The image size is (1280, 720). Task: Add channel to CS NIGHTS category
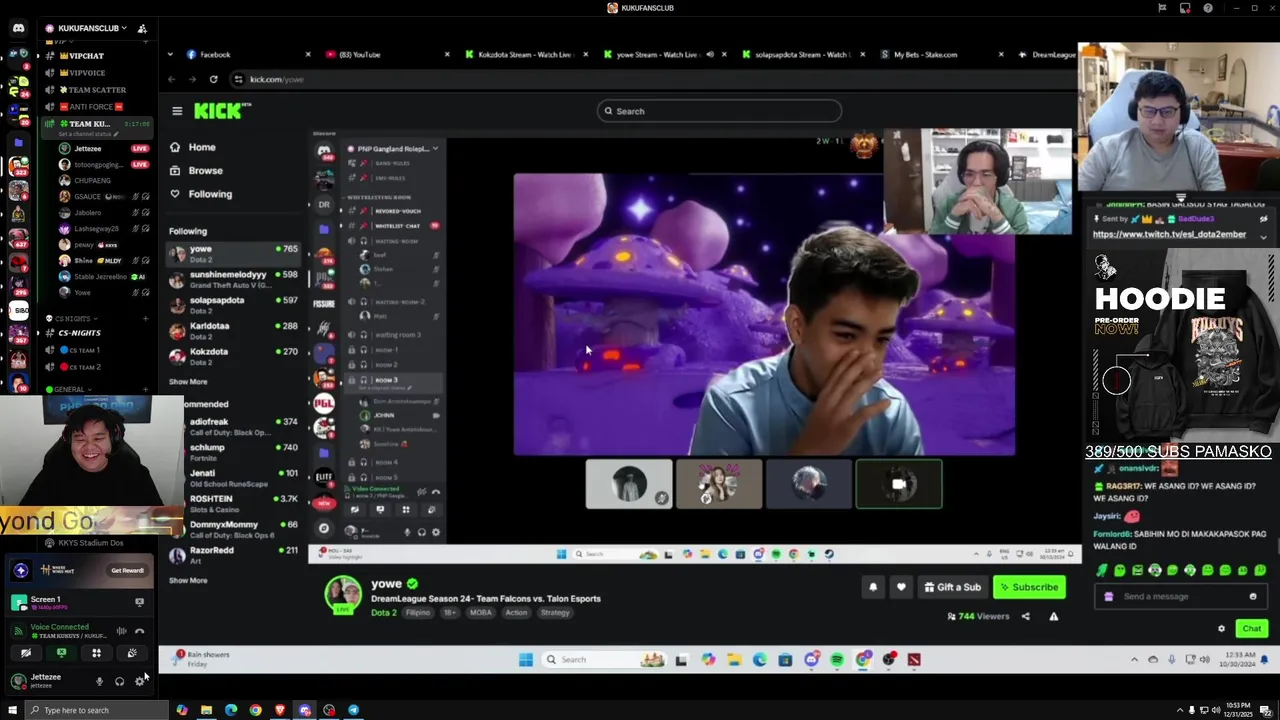pyautogui.click(x=145, y=318)
